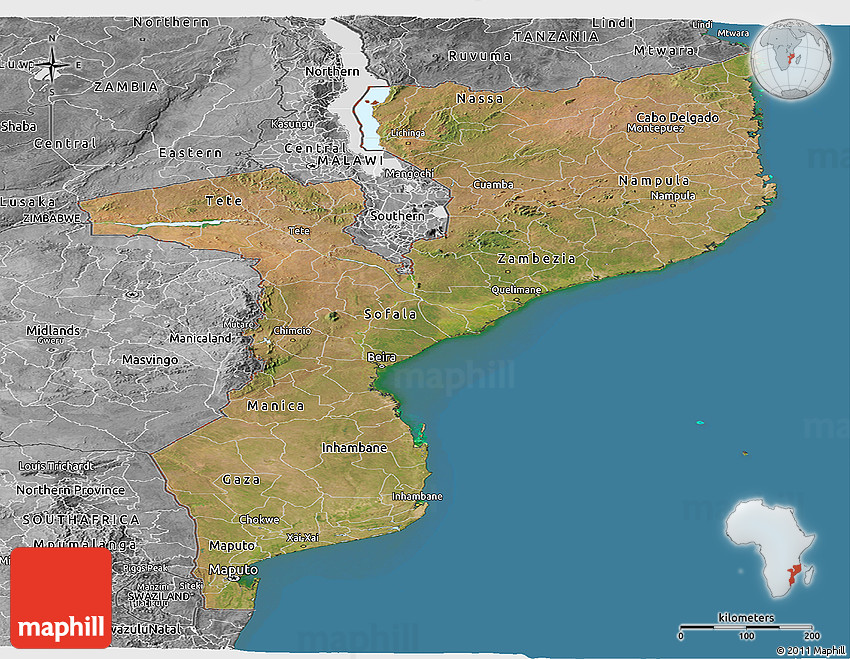Click the 'Piggs Peak' label
This screenshot has height=659, width=850.
[x=145, y=568]
